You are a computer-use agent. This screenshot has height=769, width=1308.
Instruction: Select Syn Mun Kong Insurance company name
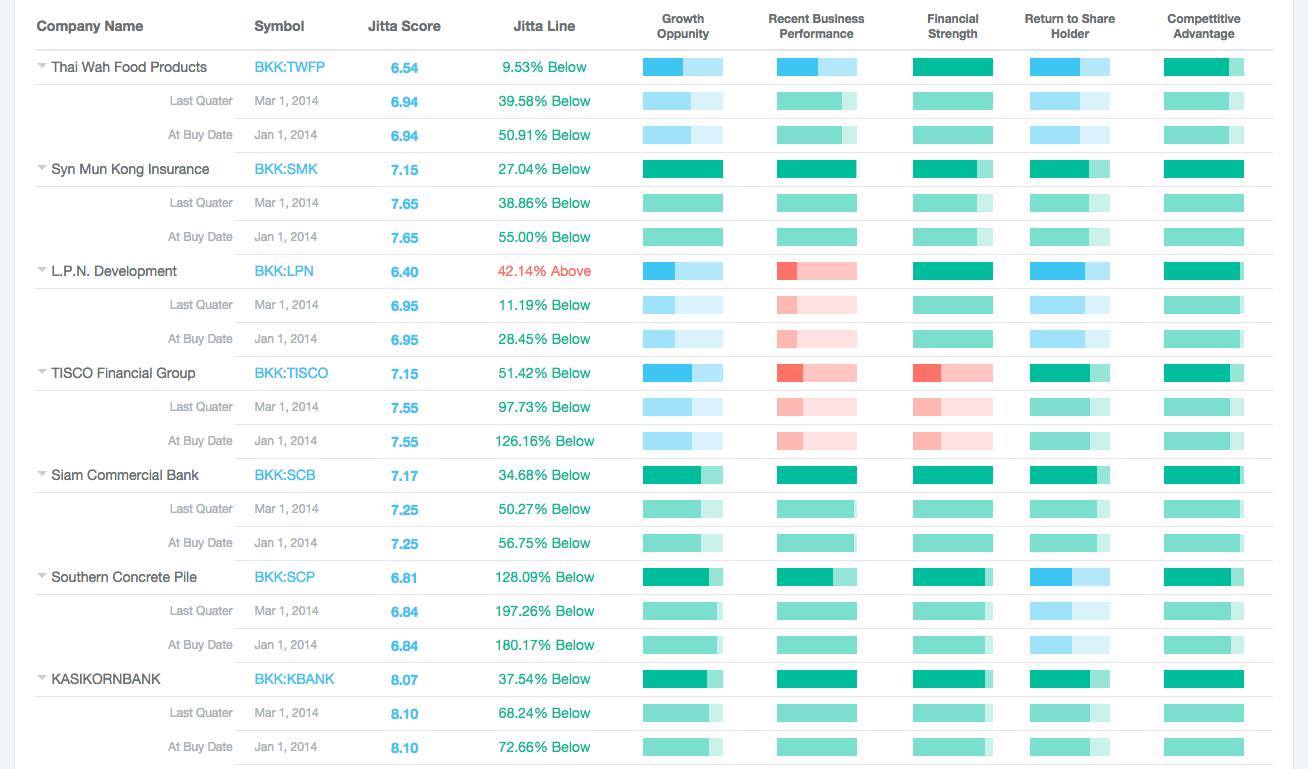(130, 169)
